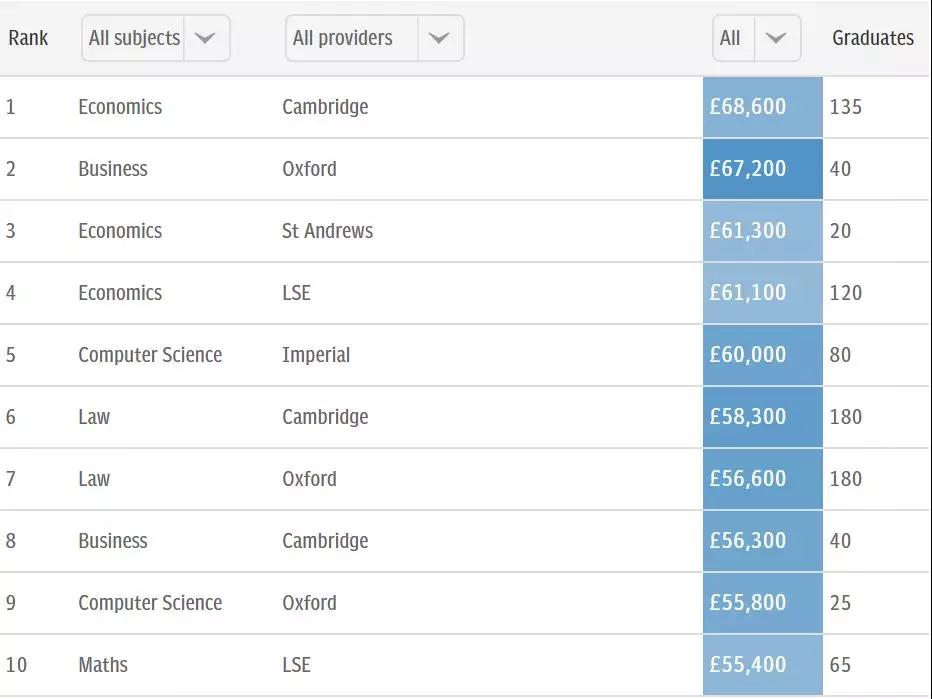Sort by the Graduates column header
The height and width of the screenshot is (699, 932).
pos(872,38)
